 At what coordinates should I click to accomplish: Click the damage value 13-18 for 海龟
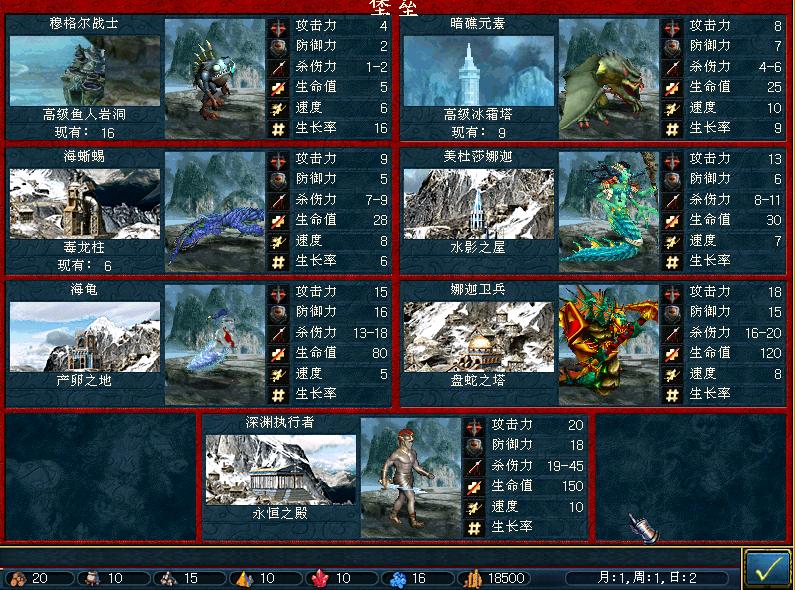tap(370, 334)
